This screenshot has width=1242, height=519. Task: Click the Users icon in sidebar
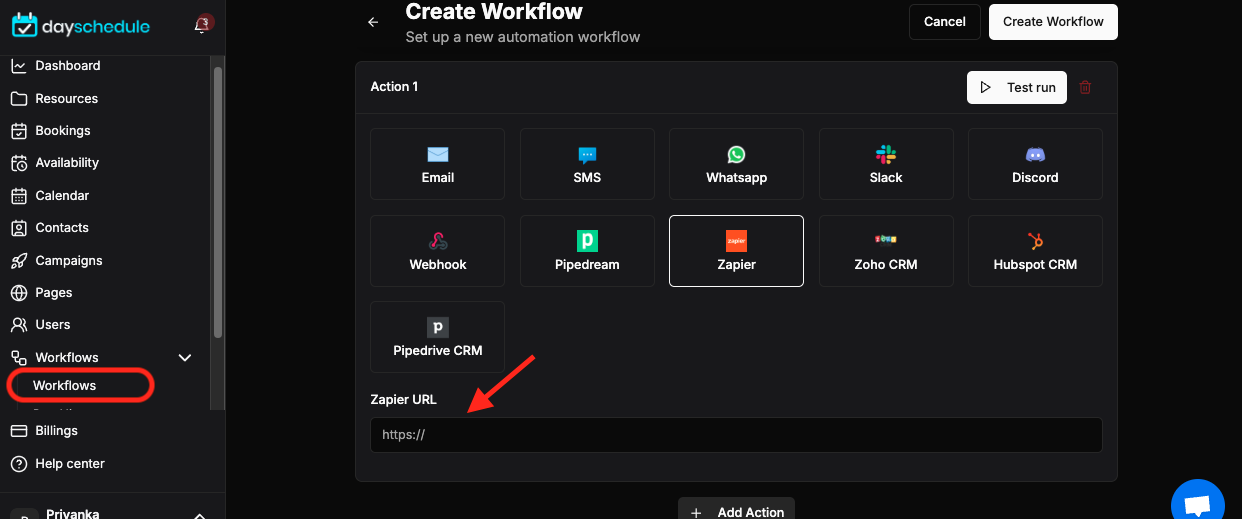coord(18,325)
